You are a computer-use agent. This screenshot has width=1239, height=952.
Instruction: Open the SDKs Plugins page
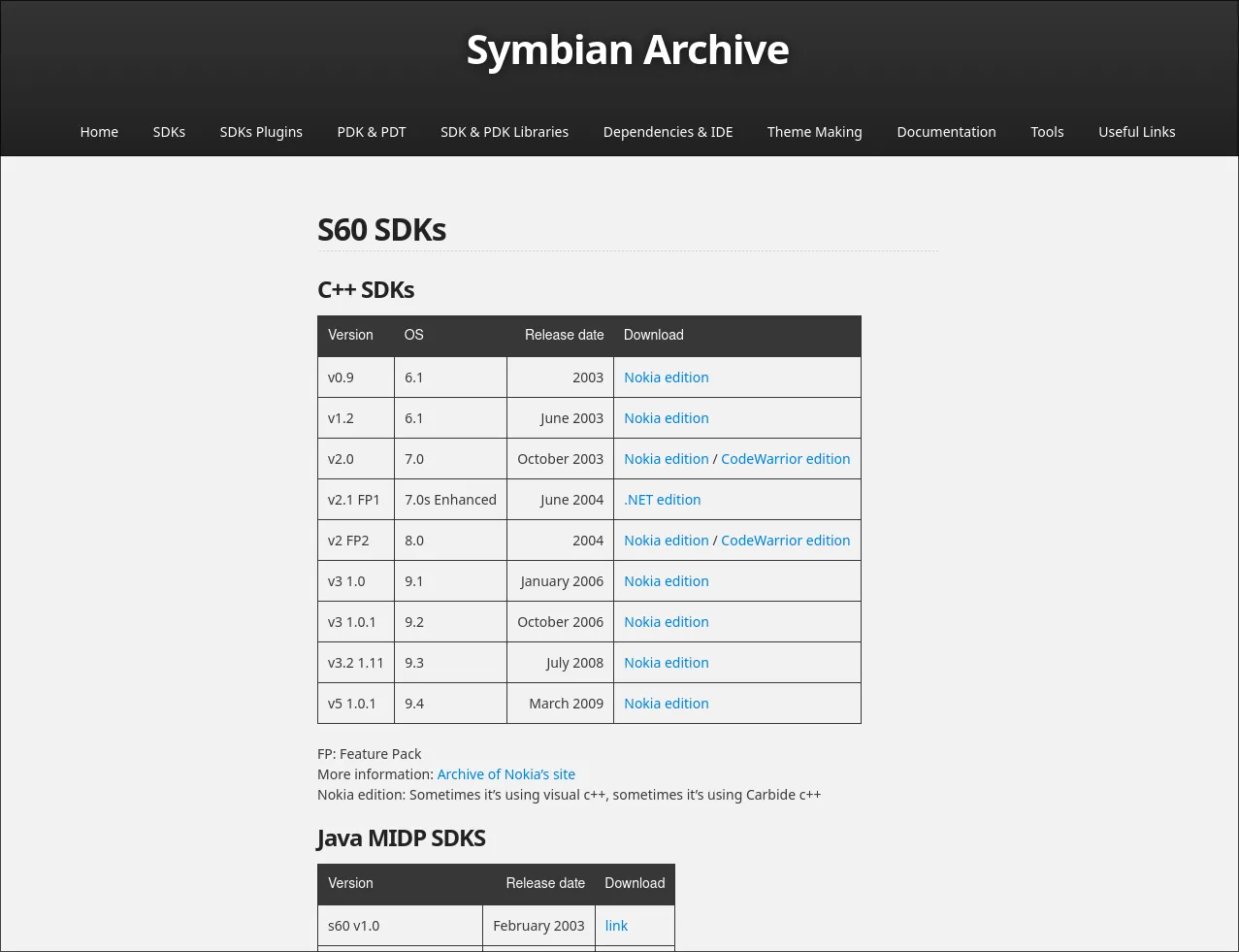[261, 132]
